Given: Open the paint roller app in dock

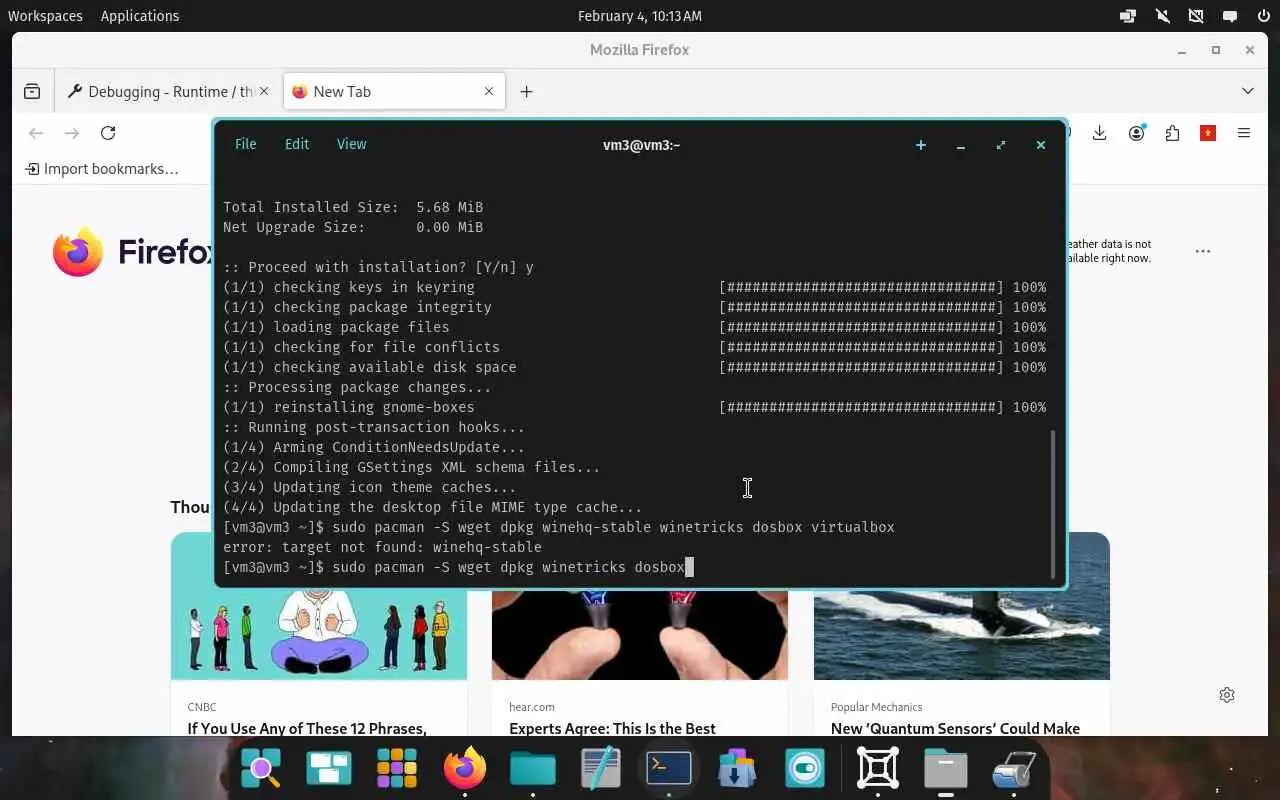Looking at the screenshot, I should [x=1014, y=768].
